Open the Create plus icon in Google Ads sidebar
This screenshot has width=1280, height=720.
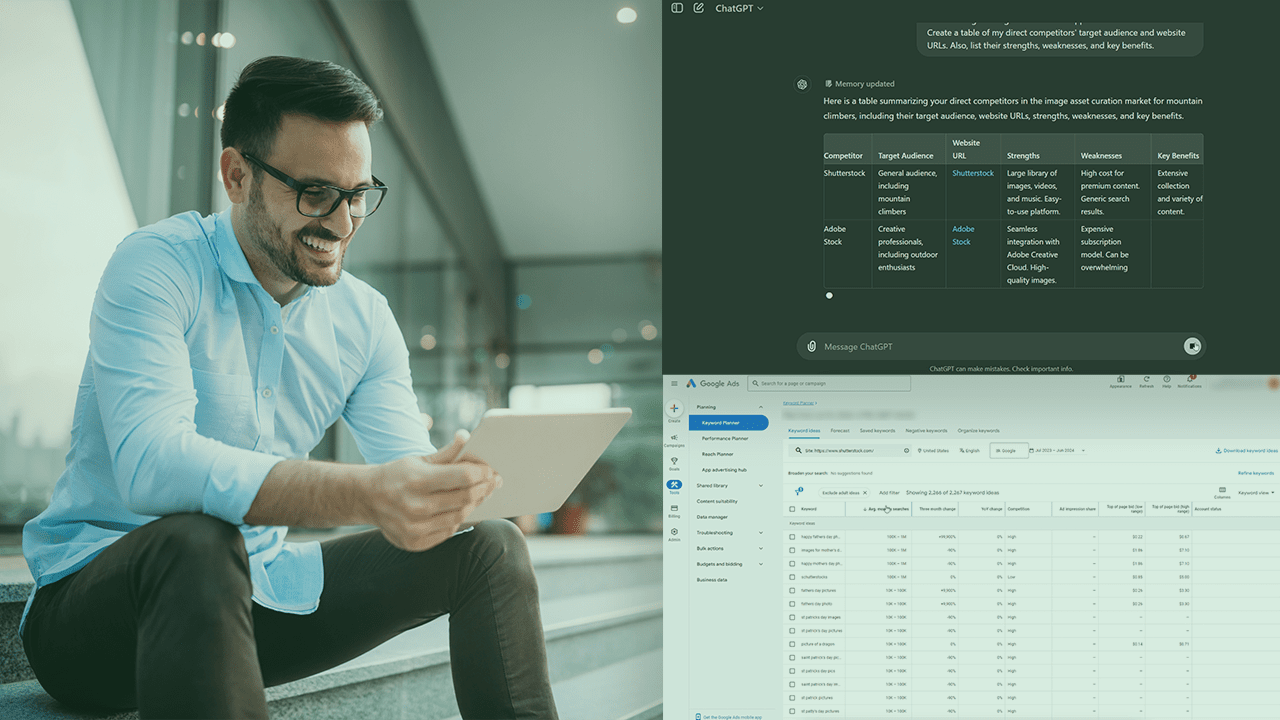click(674, 408)
